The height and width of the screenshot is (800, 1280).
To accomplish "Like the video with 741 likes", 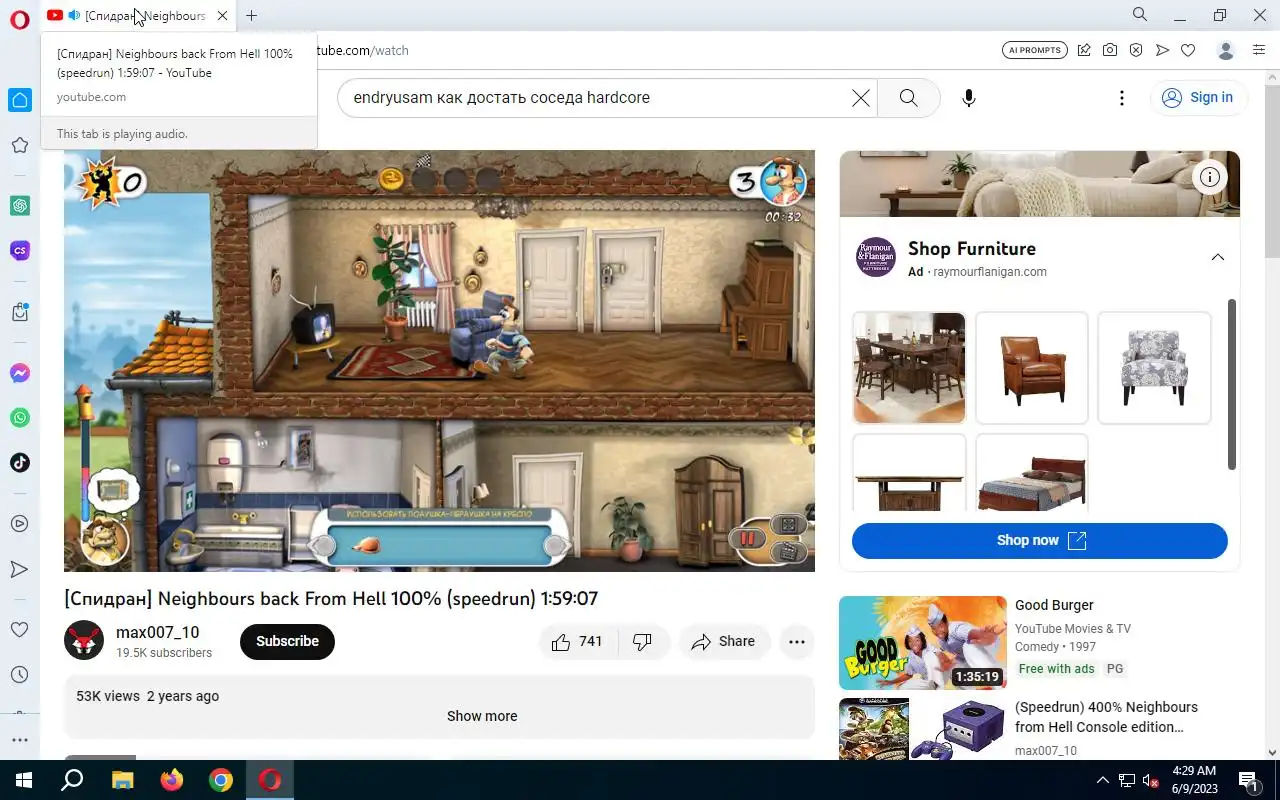I will [577, 641].
